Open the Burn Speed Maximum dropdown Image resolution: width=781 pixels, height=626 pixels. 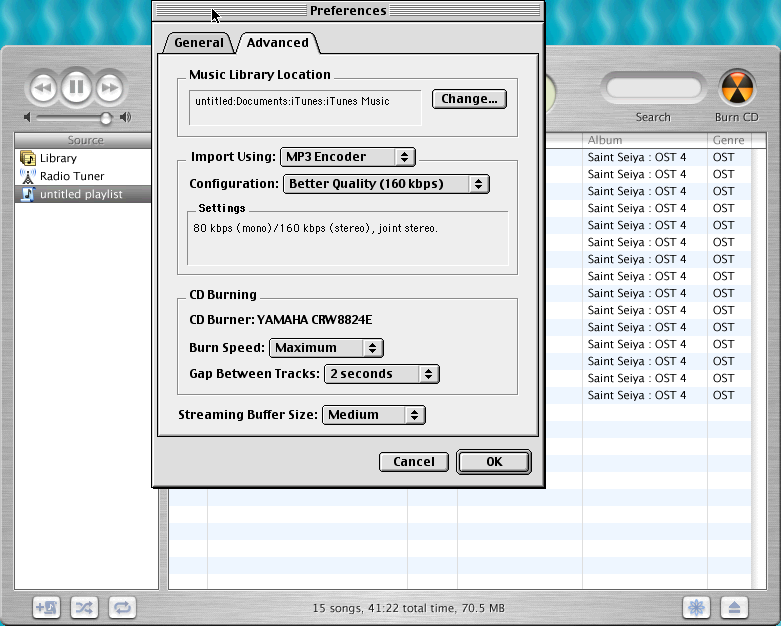click(x=326, y=348)
